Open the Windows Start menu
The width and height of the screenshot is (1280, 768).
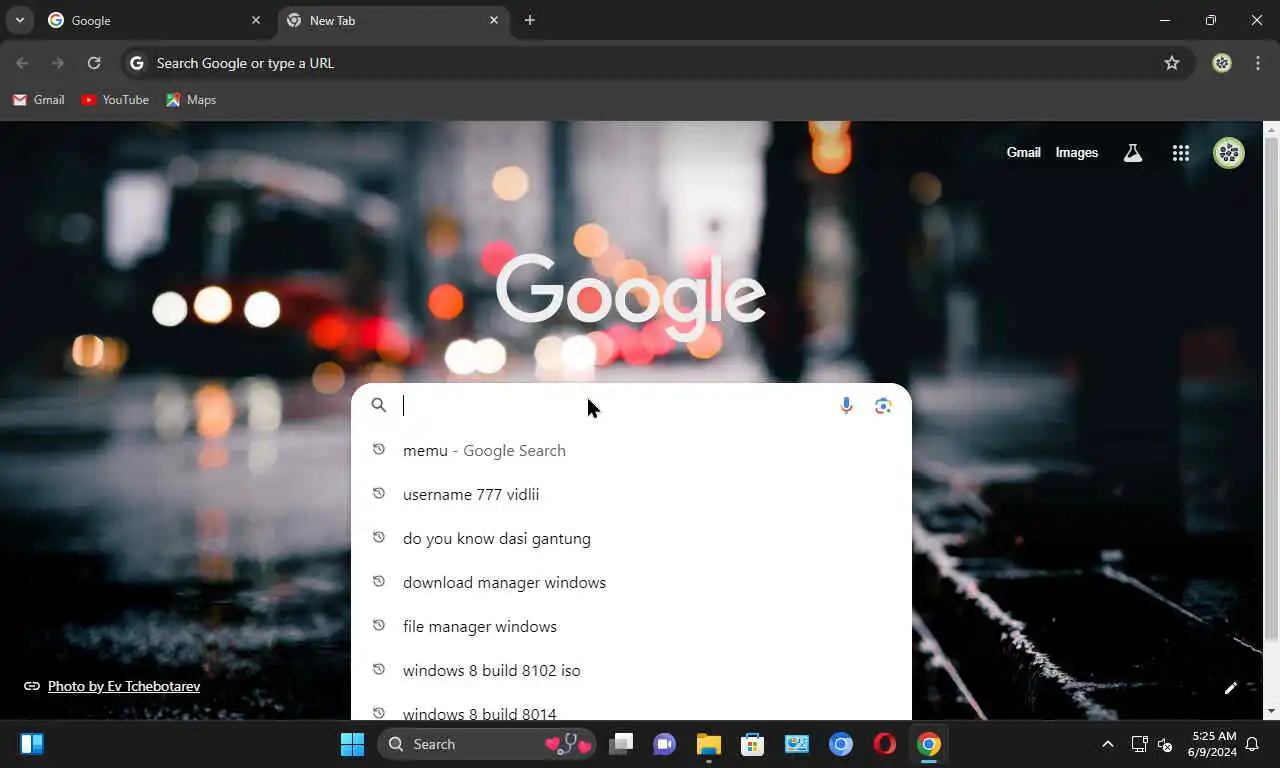coord(352,744)
